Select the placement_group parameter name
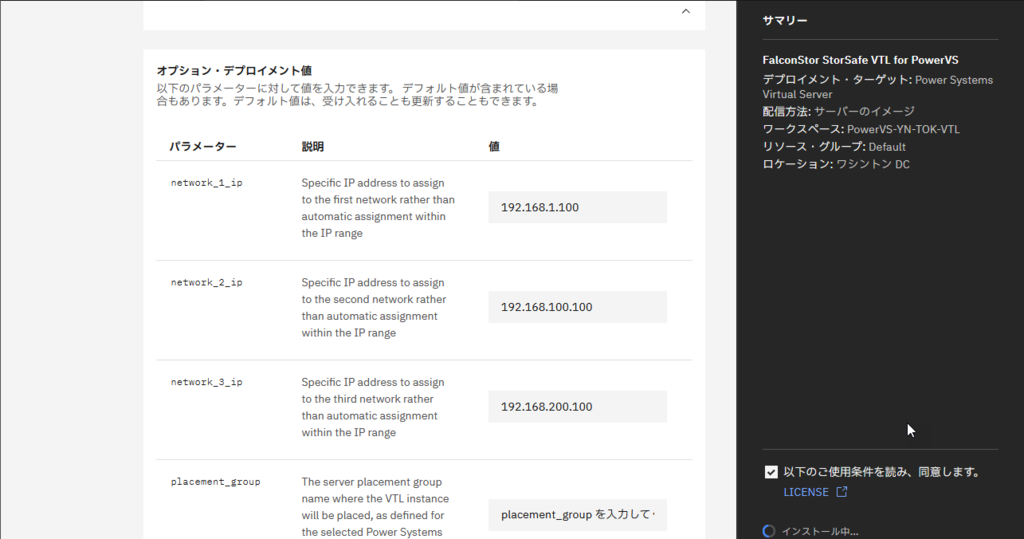1024x539 pixels. click(x=216, y=482)
